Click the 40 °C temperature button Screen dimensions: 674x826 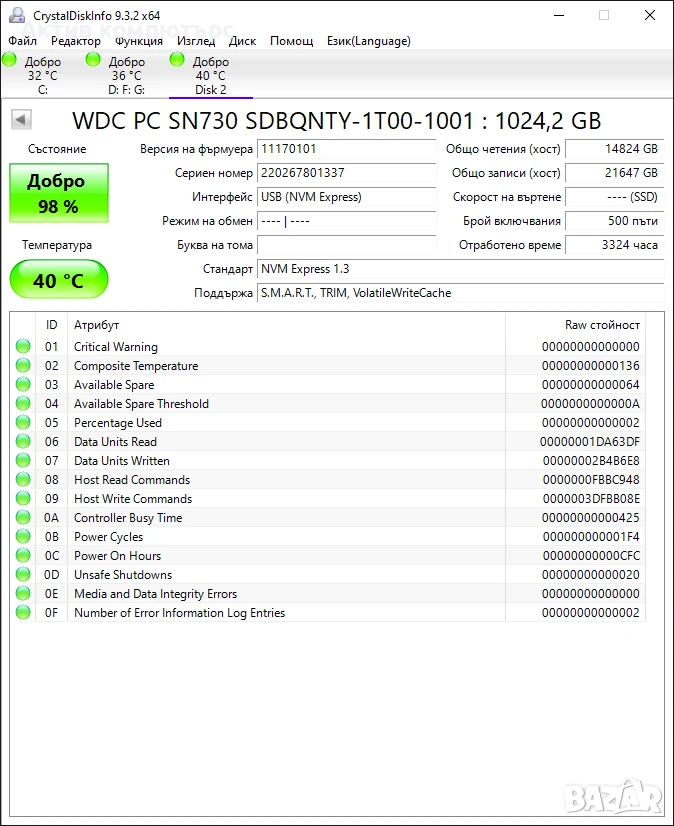(58, 280)
